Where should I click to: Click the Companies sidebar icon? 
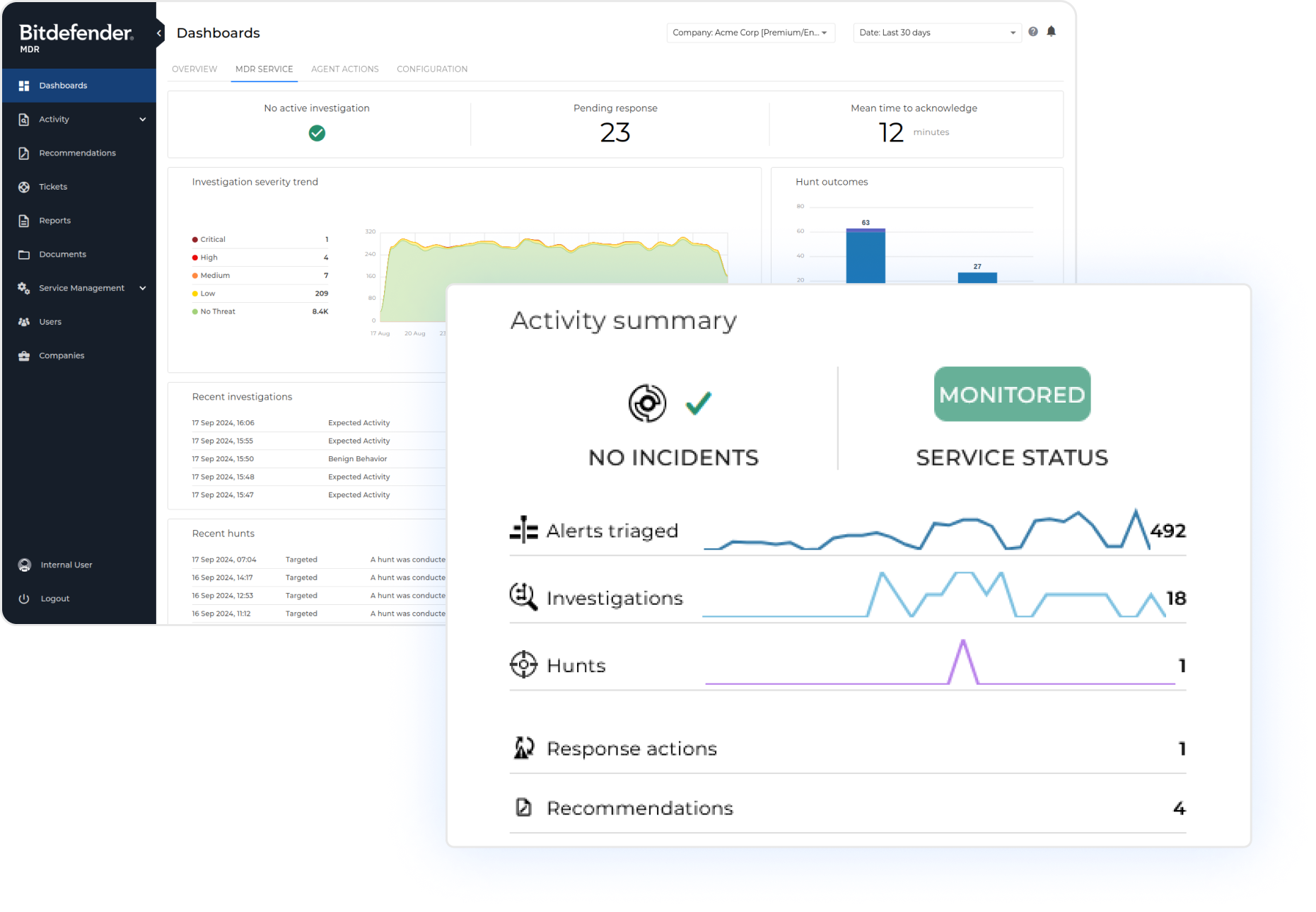[24, 355]
